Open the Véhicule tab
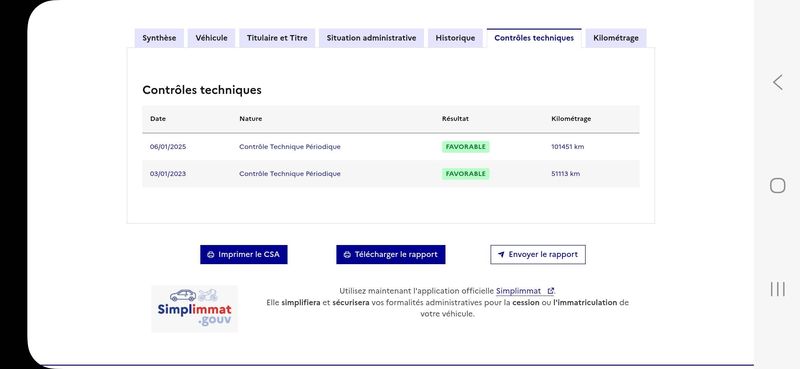 point(211,38)
